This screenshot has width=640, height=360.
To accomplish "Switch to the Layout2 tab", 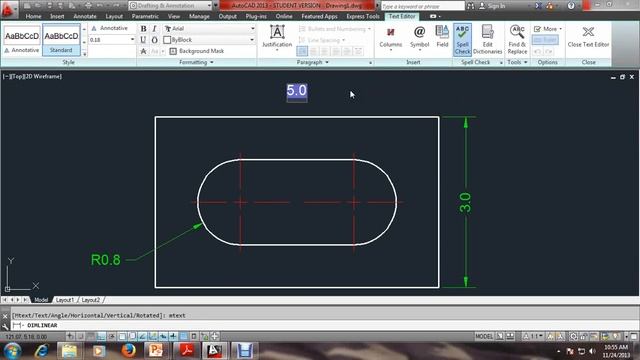I will pyautogui.click(x=91, y=300).
